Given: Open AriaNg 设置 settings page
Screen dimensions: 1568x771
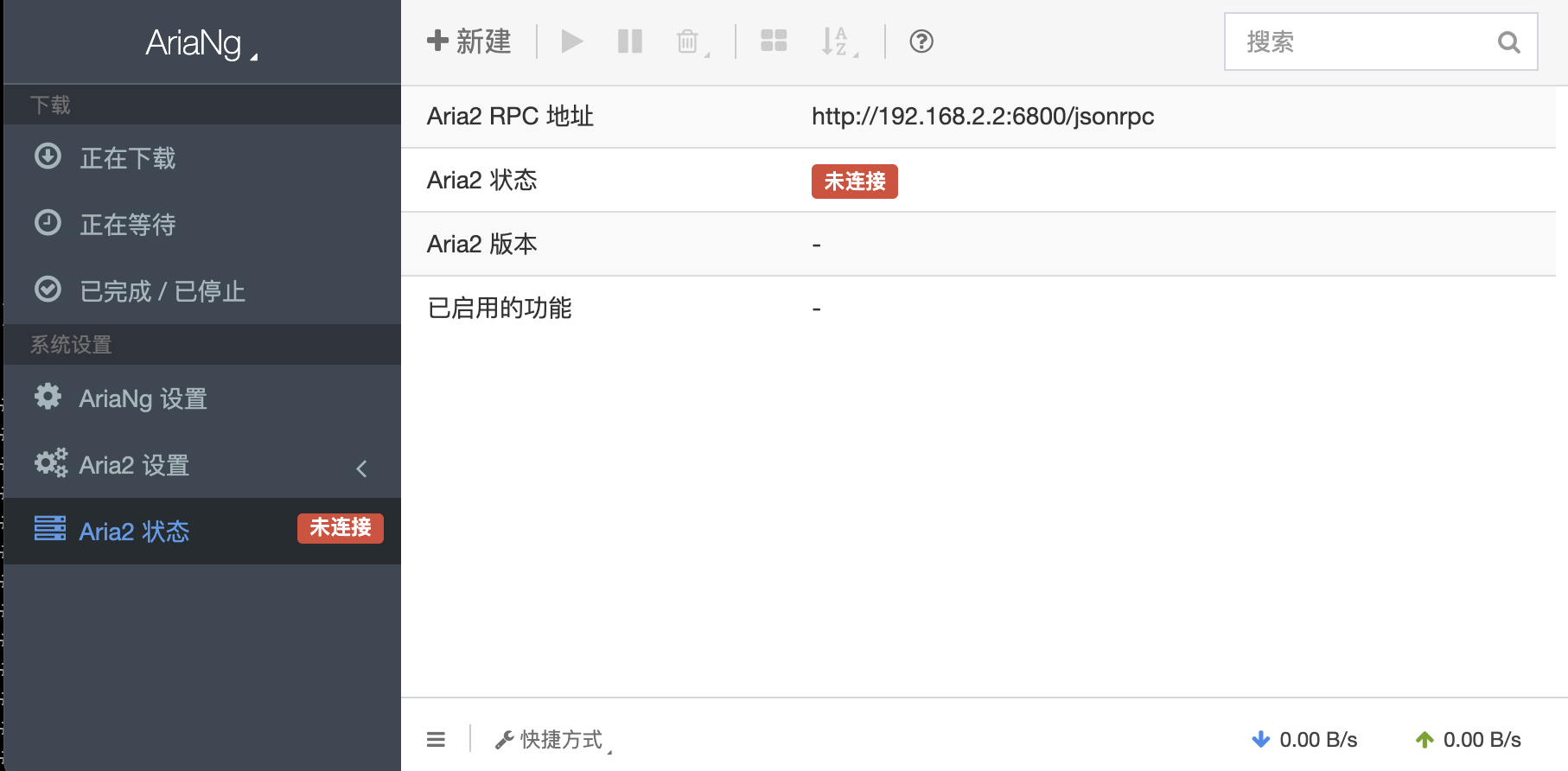Looking at the screenshot, I should 202,398.
